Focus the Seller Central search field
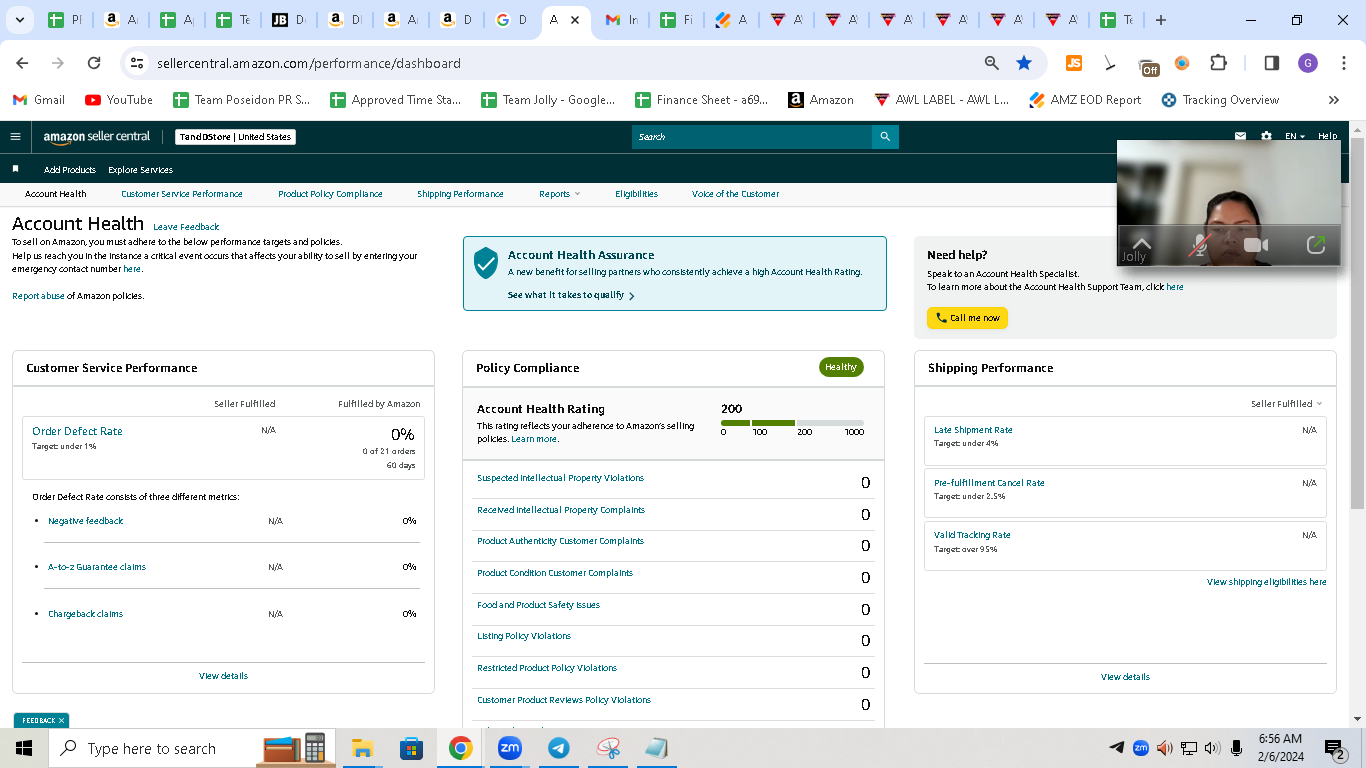This screenshot has height=768, width=1366. tap(752, 137)
